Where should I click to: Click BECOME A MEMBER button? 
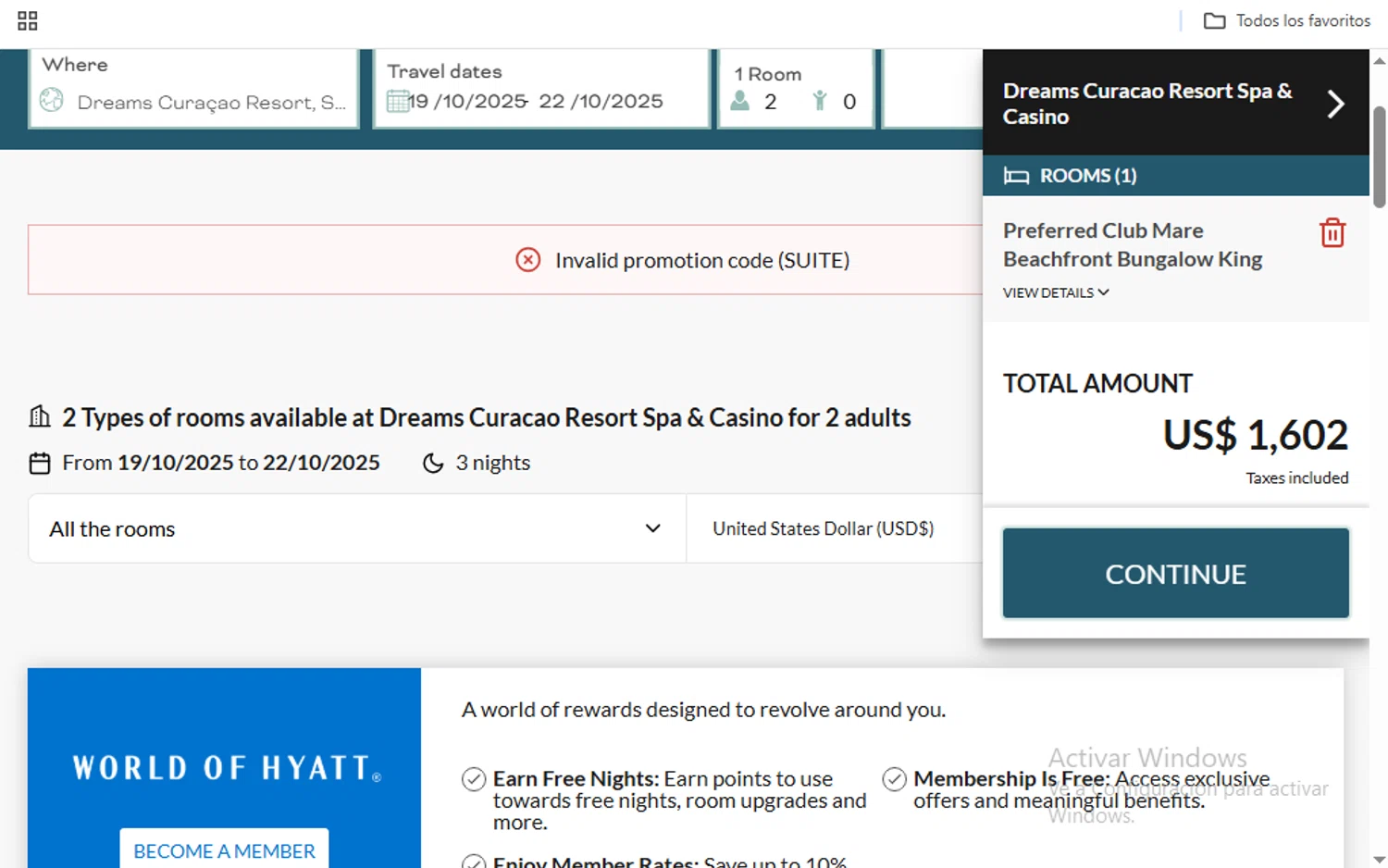point(224,849)
